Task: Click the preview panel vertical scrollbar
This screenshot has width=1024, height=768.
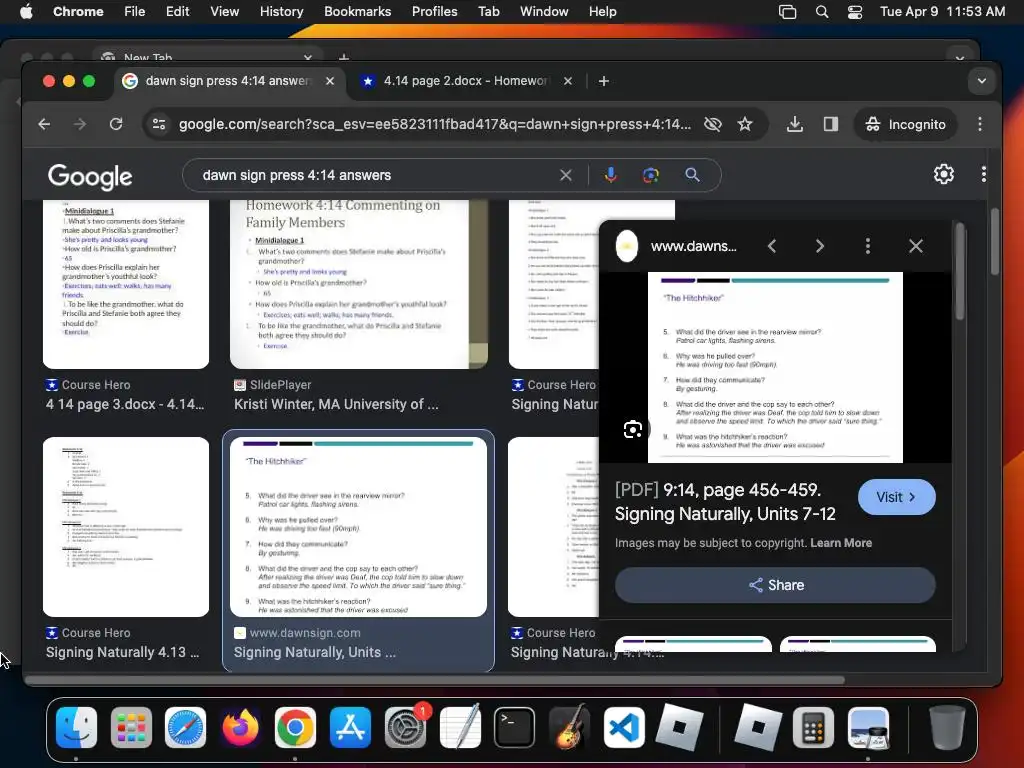Action: coord(959,272)
